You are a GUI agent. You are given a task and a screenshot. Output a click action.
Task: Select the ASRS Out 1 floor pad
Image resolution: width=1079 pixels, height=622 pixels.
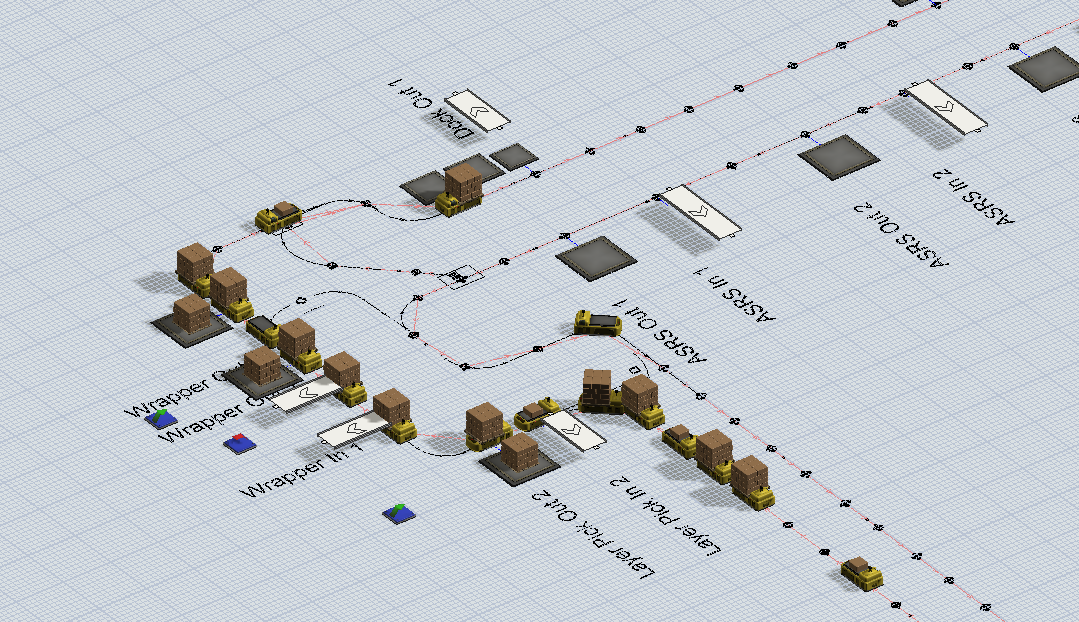pos(596,257)
